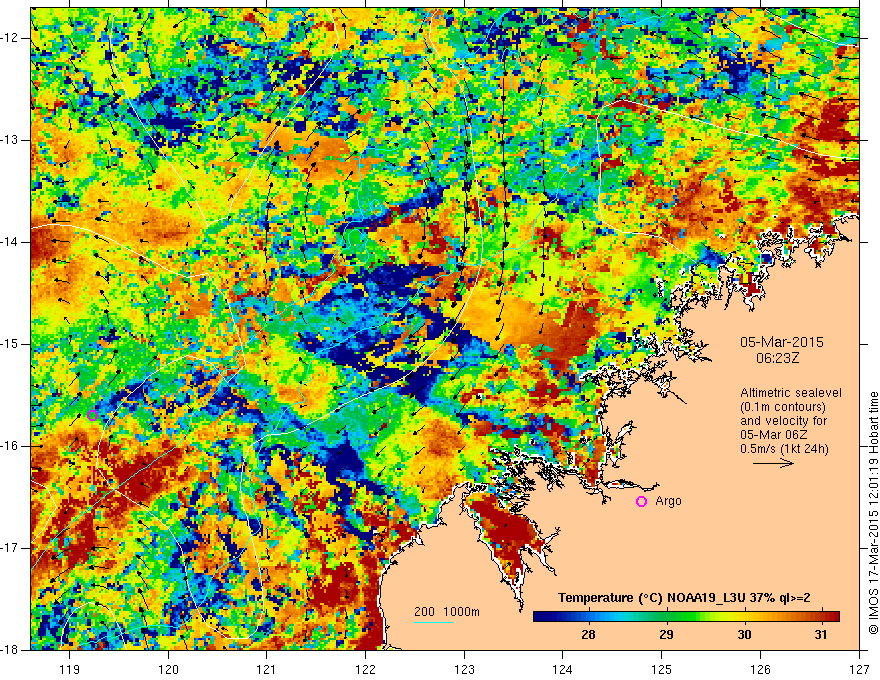Click the velocity scale arrow in legend
This screenshot has width=880, height=680.
click(x=773, y=463)
